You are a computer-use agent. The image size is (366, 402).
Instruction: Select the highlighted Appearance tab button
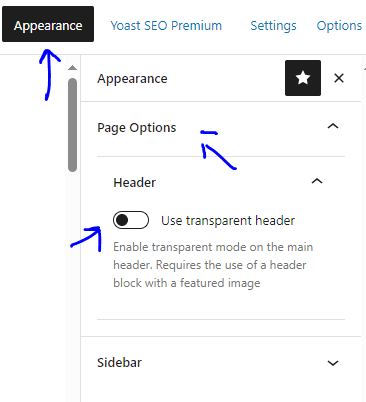48,24
